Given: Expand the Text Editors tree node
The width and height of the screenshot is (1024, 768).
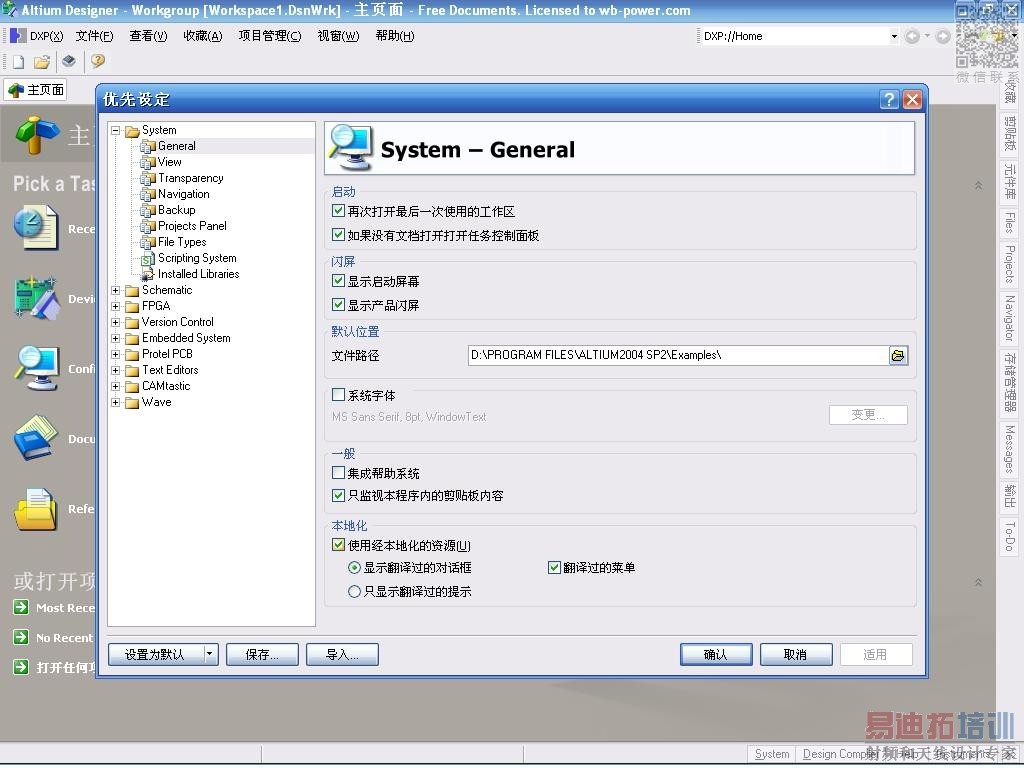Looking at the screenshot, I should (x=116, y=370).
